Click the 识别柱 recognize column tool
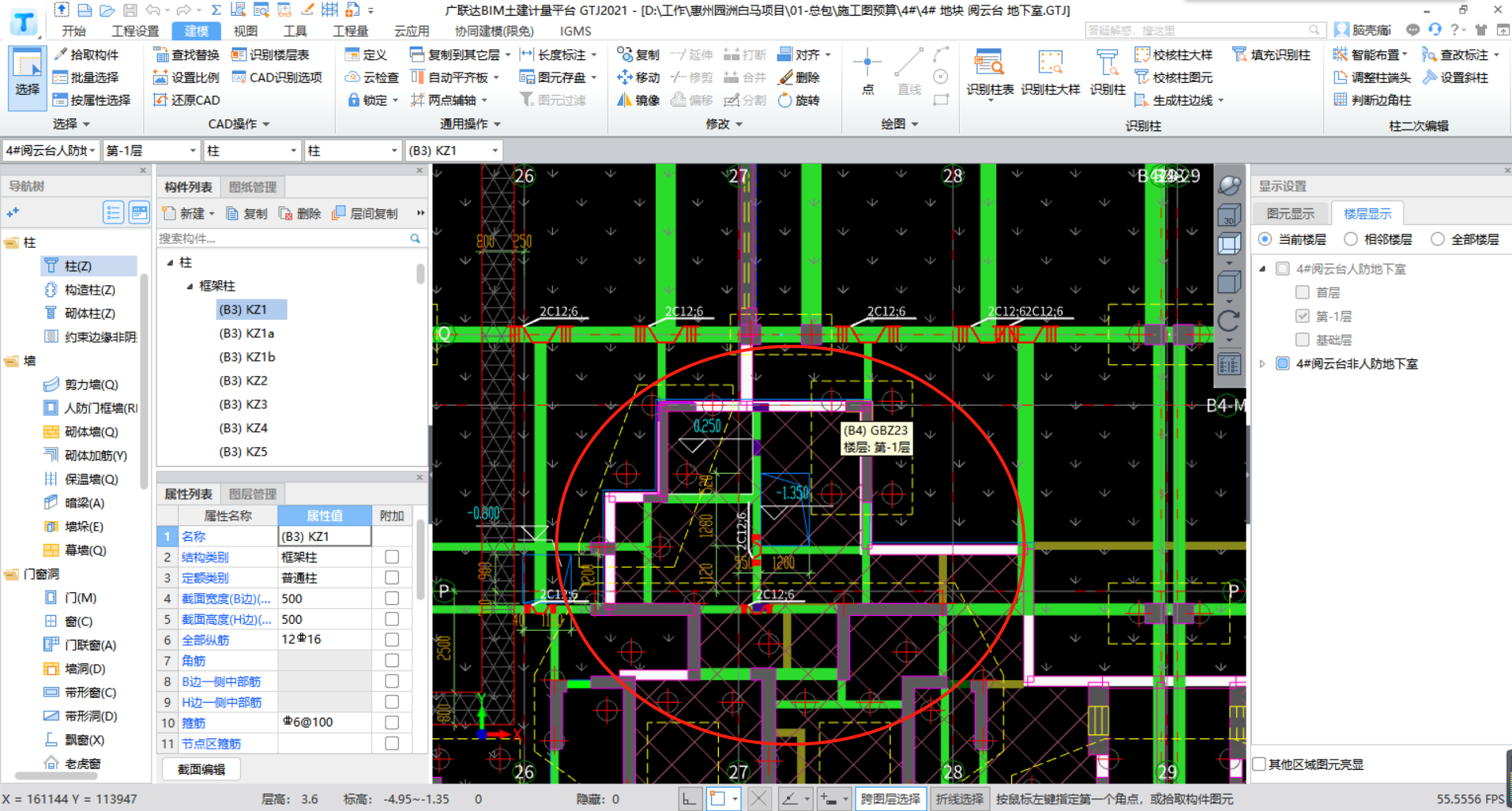 [x=1108, y=73]
